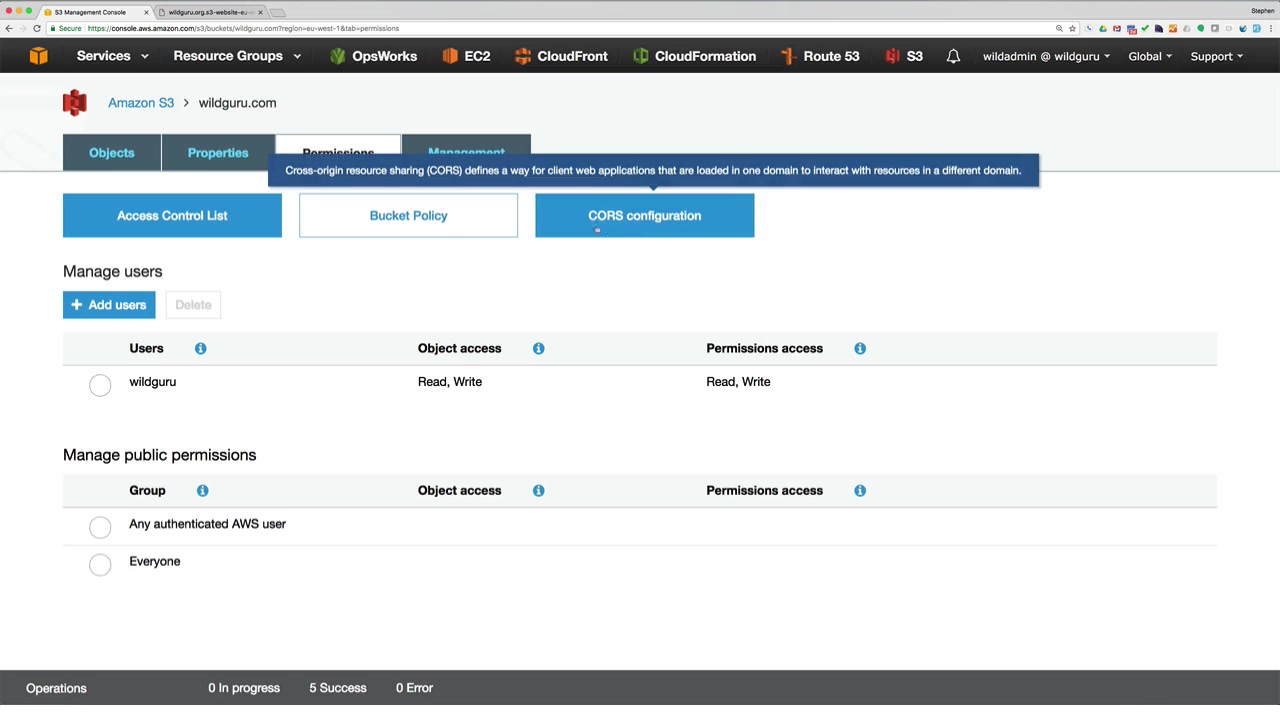Click the OpsWorks shortcut label

tap(385, 56)
